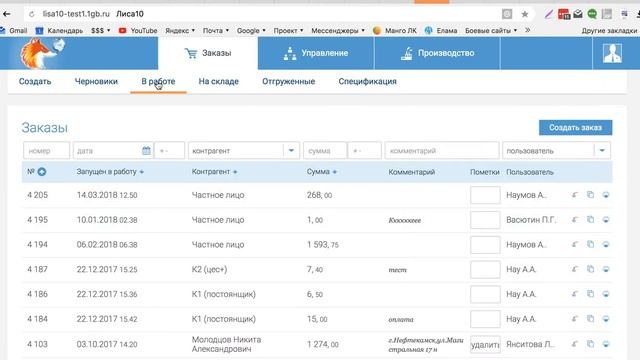
Task: Open the user profile avatar icon
Action: [x=612, y=53]
